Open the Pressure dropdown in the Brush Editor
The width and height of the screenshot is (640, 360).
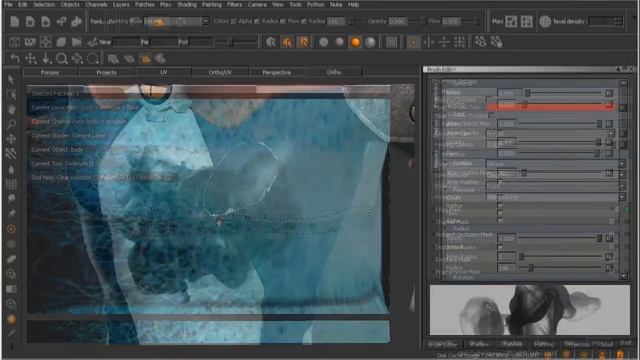pos(556,186)
